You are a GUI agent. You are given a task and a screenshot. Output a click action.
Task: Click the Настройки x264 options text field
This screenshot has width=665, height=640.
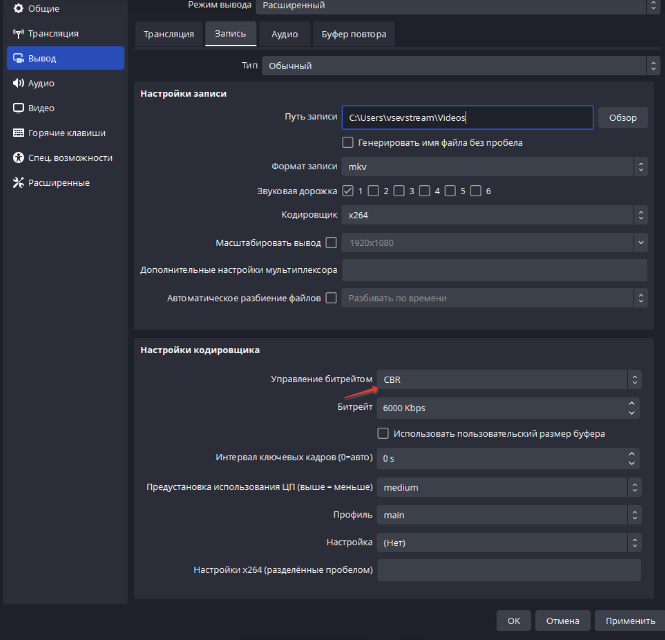(509, 570)
